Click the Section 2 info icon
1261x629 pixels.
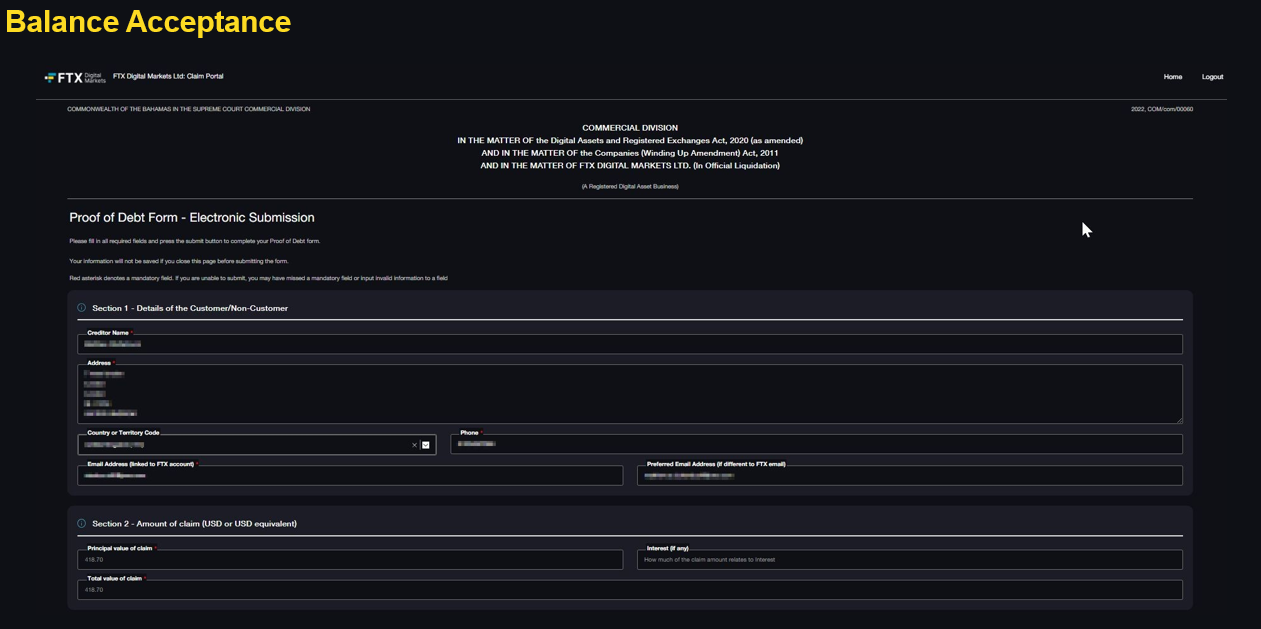coord(82,523)
